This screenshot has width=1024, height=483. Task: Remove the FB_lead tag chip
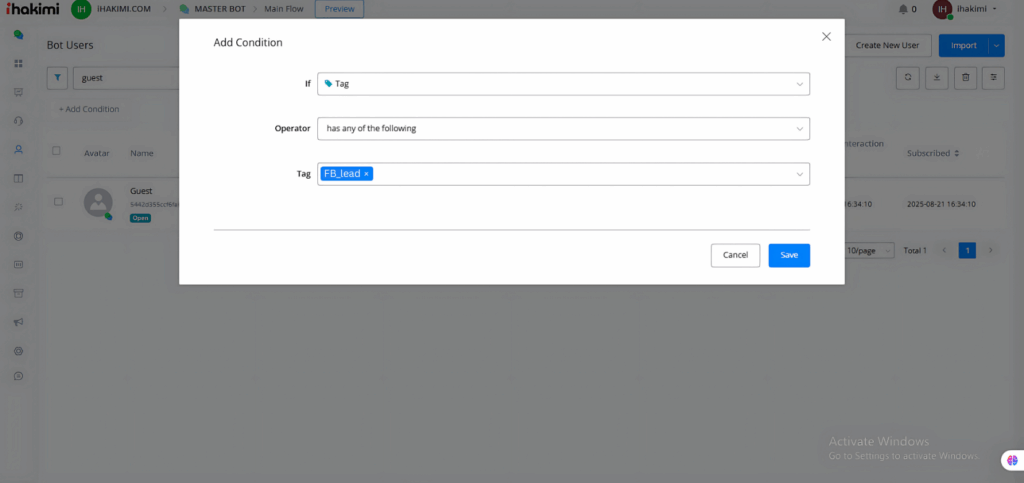tap(366, 174)
